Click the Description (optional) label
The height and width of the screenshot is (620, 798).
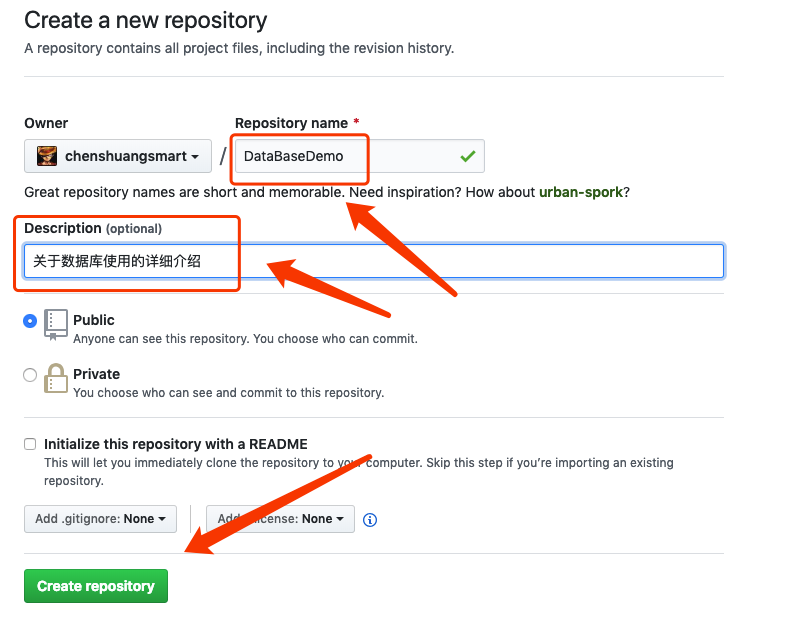[x=93, y=229]
